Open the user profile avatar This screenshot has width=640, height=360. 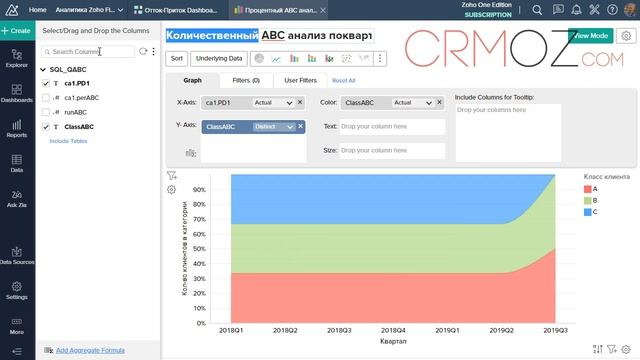point(630,10)
